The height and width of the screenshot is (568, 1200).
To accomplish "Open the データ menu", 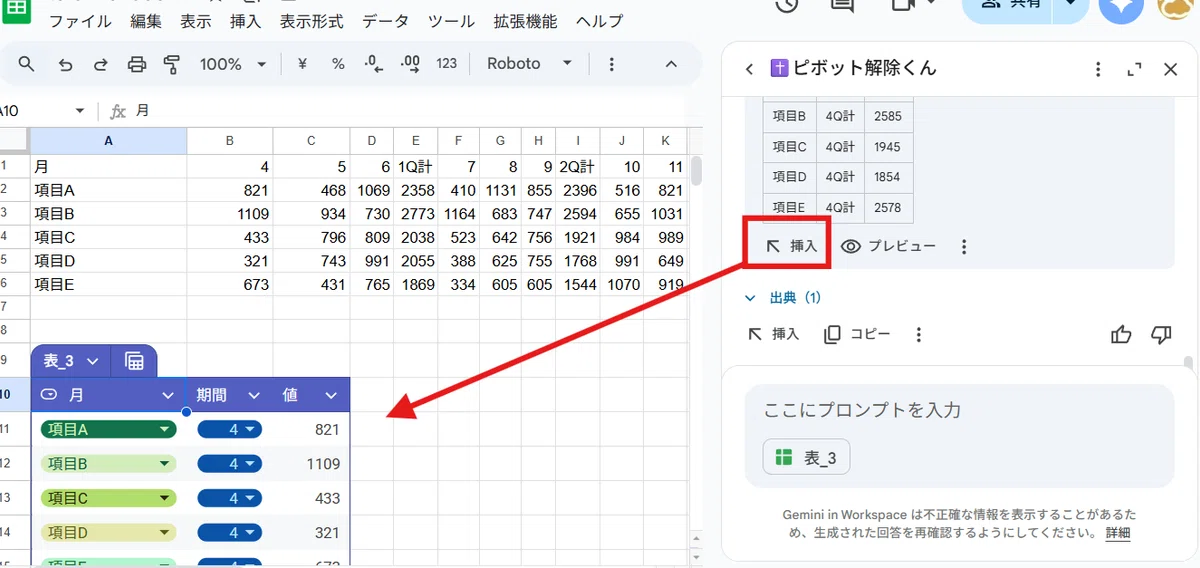I will pos(385,21).
